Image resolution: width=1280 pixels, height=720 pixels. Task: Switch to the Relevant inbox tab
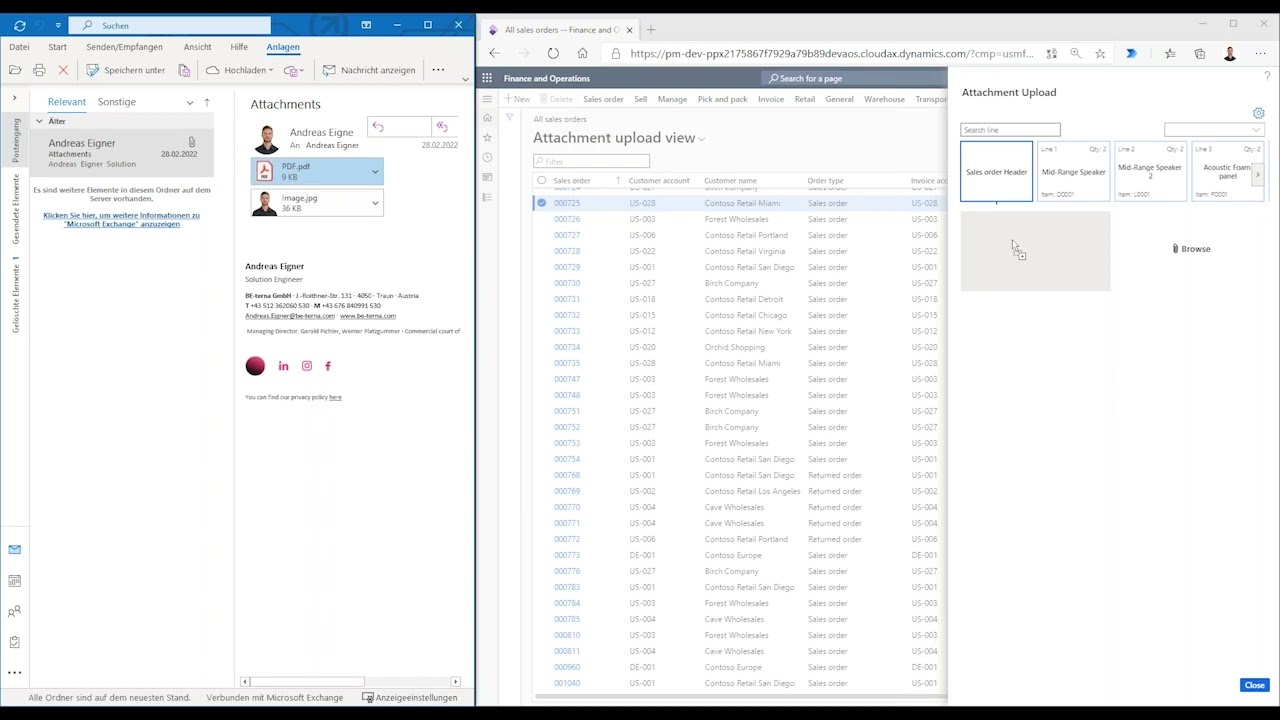(67, 102)
